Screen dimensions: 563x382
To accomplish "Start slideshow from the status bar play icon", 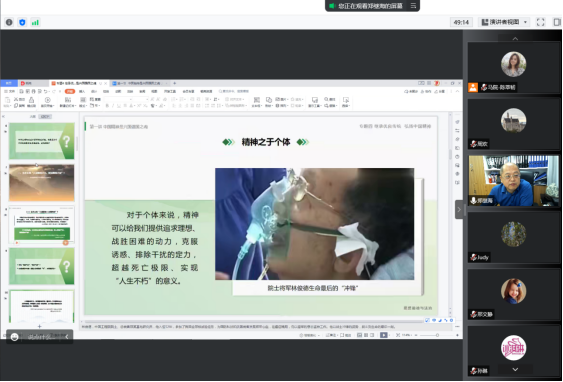I will coord(383,335).
